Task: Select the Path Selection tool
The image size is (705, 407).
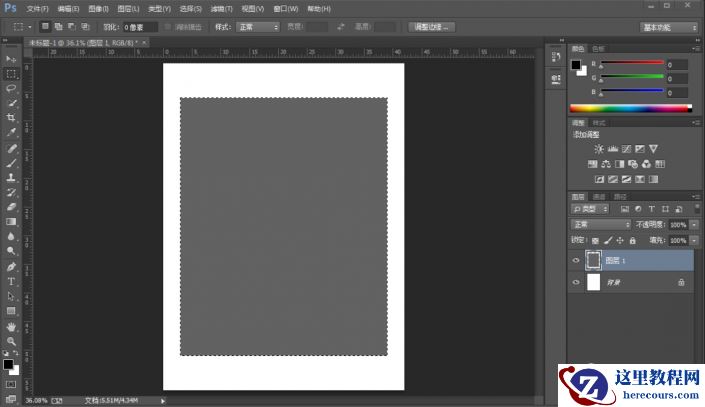Action: click(x=11, y=296)
